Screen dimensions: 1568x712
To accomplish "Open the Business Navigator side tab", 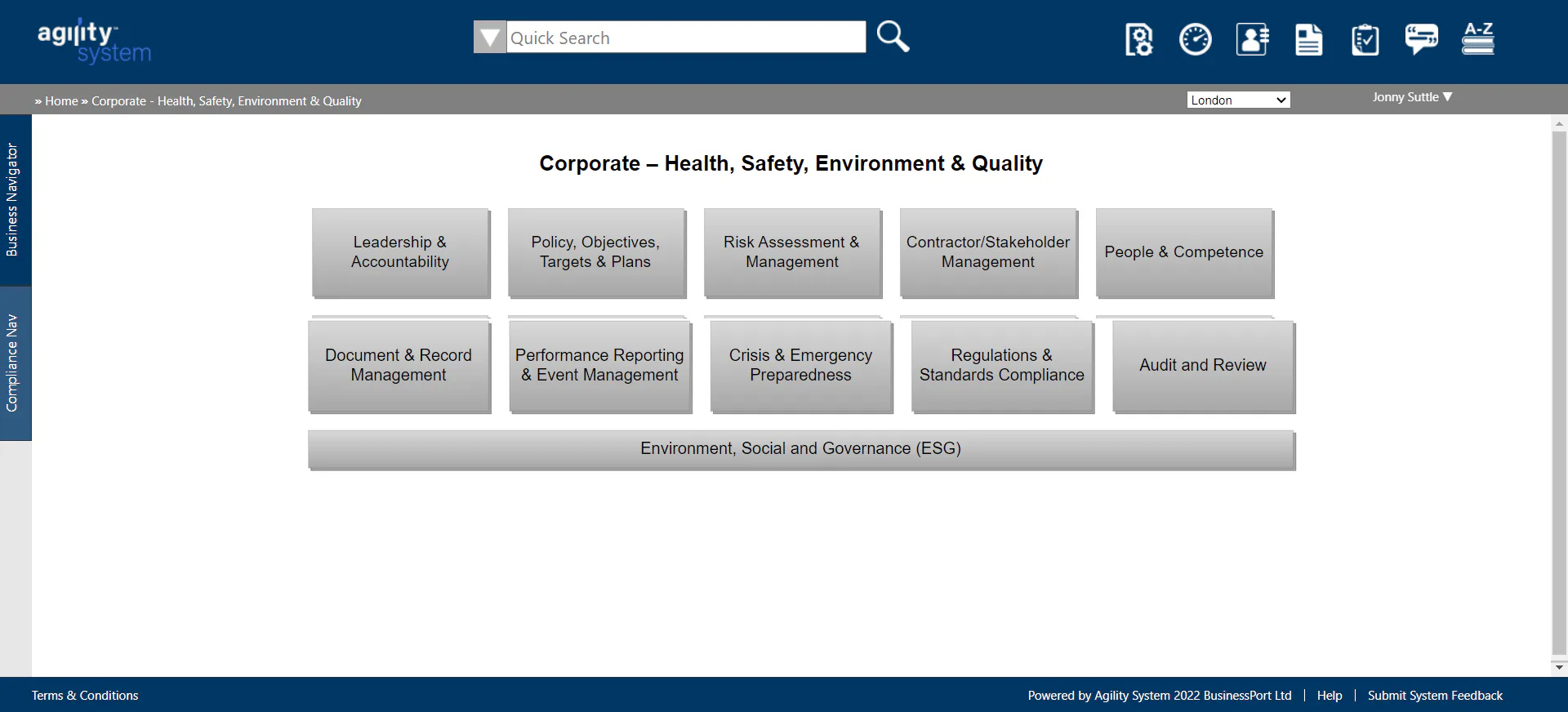I will tap(12, 200).
